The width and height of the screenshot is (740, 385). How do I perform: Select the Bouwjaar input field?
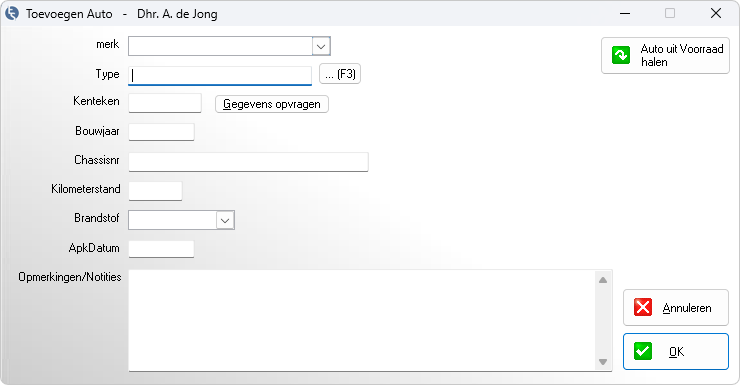[161, 132]
